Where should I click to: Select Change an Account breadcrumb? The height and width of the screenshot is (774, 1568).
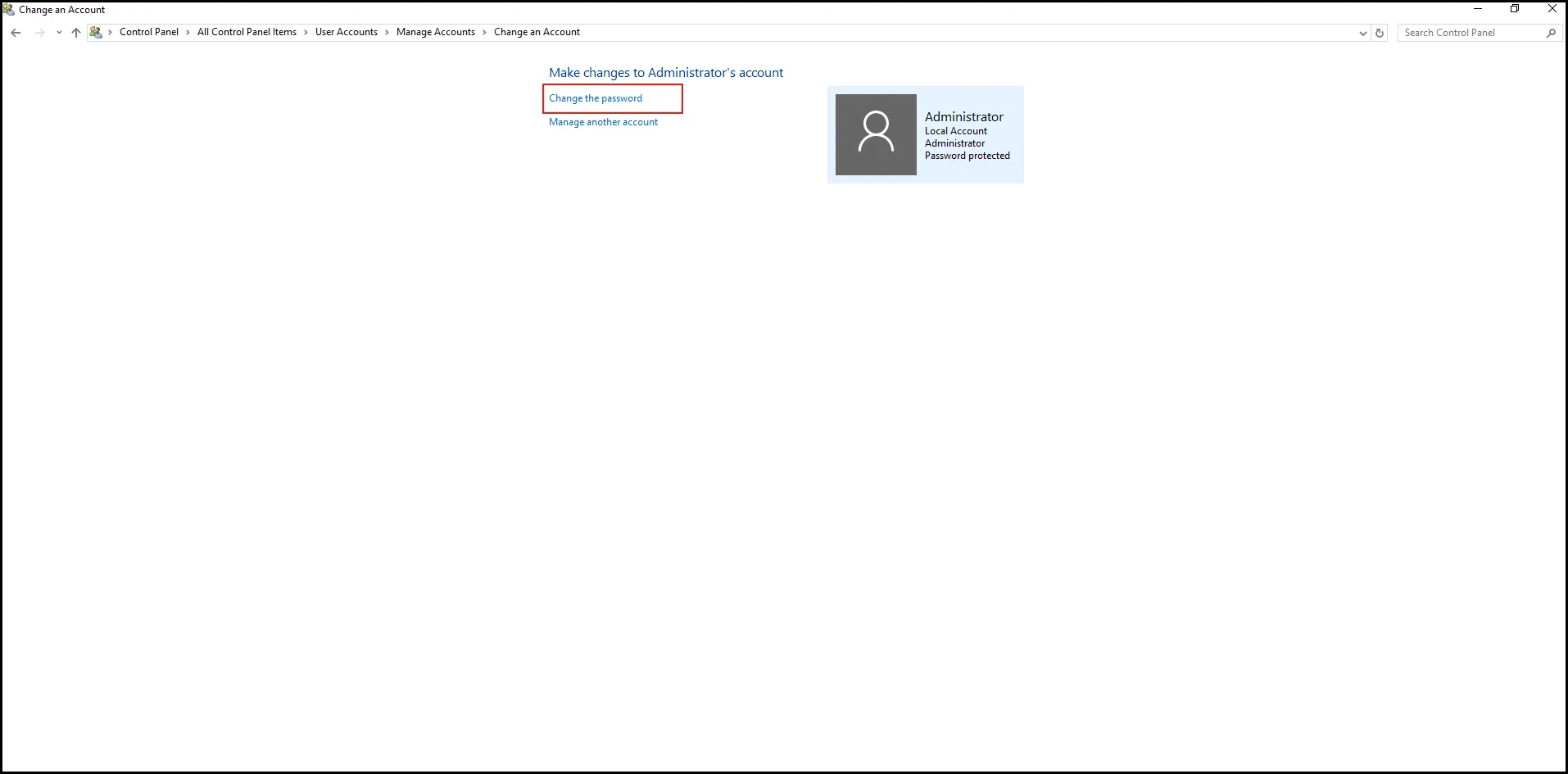pyautogui.click(x=537, y=32)
